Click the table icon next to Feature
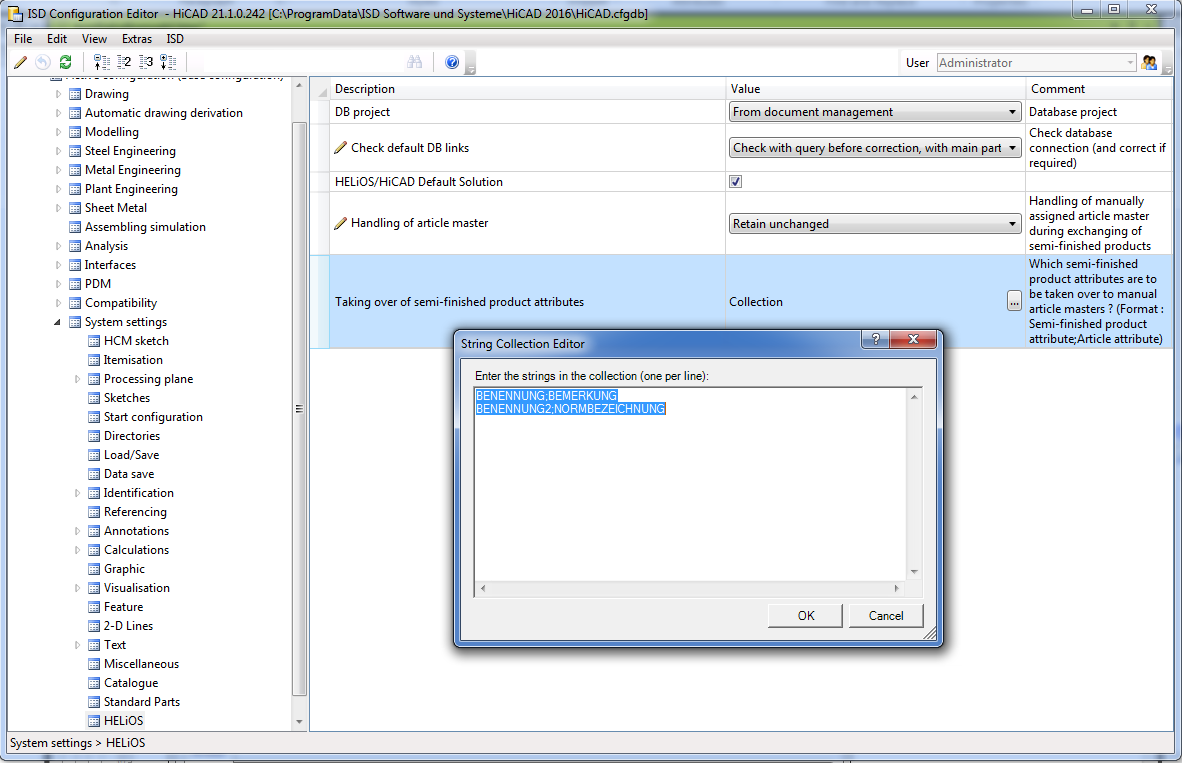Screen dimensions: 1182x763 point(93,607)
